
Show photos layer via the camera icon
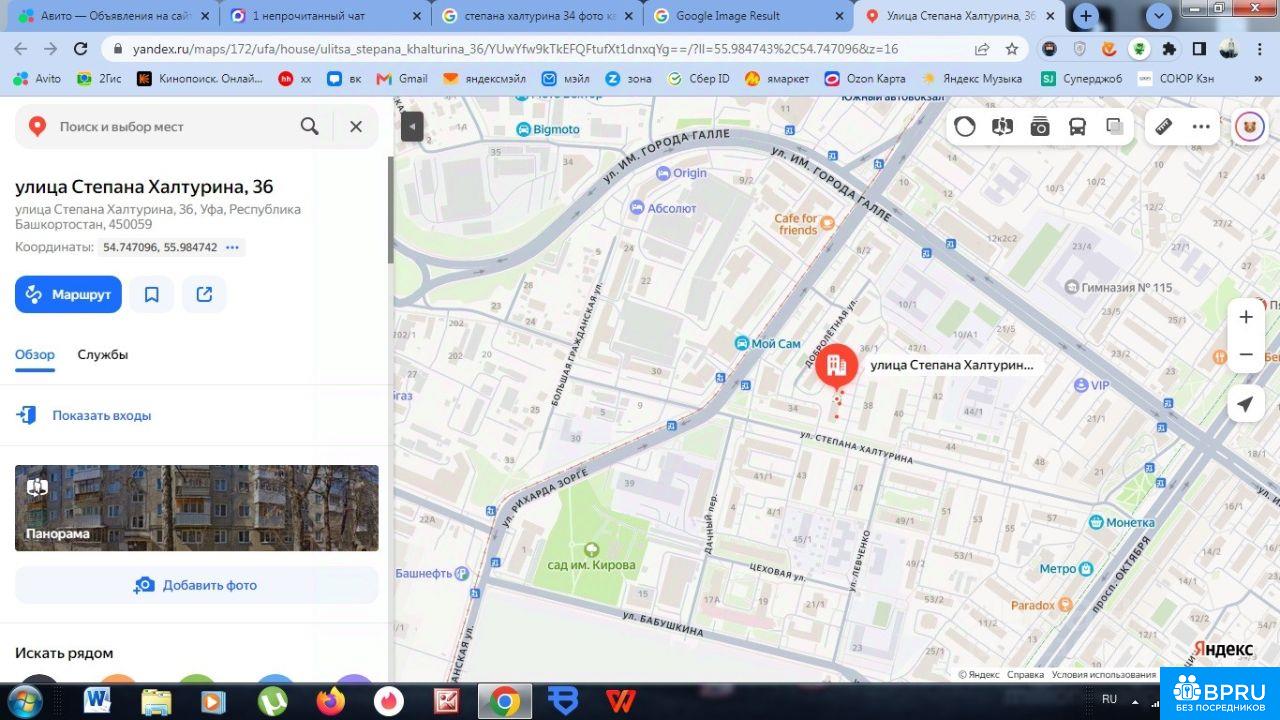coord(1040,126)
